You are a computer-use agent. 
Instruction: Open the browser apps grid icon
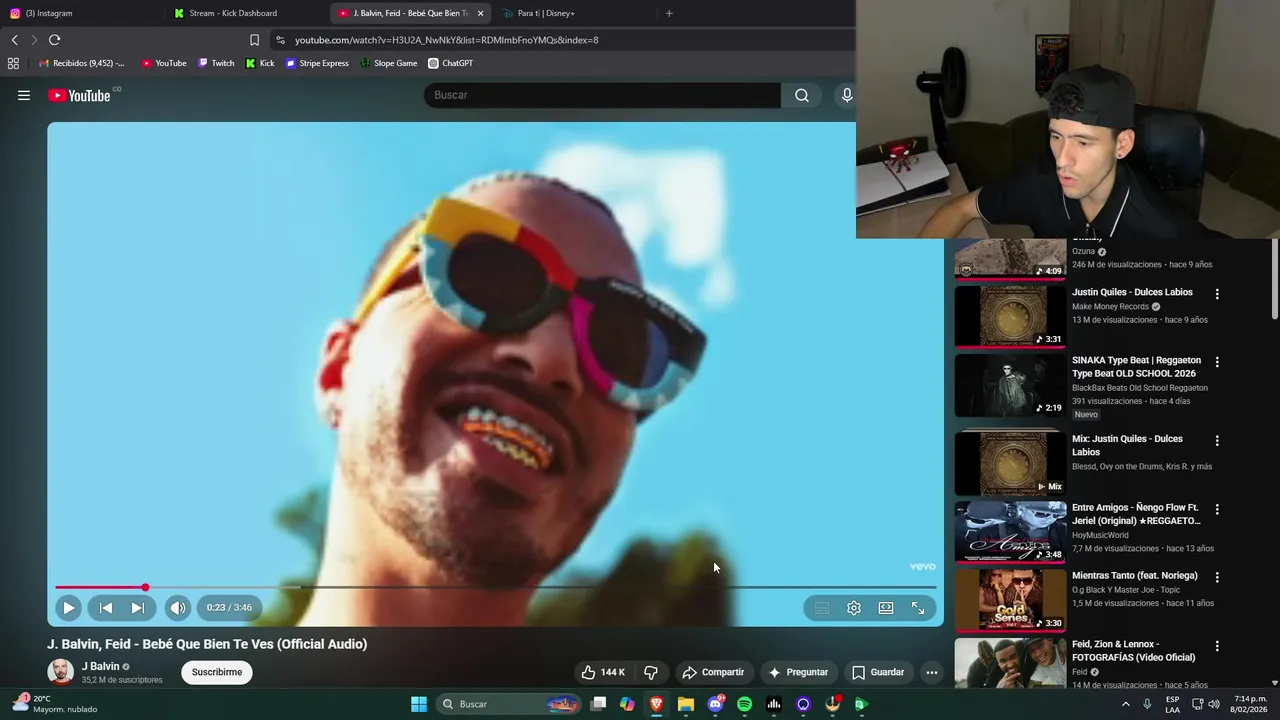(13, 63)
